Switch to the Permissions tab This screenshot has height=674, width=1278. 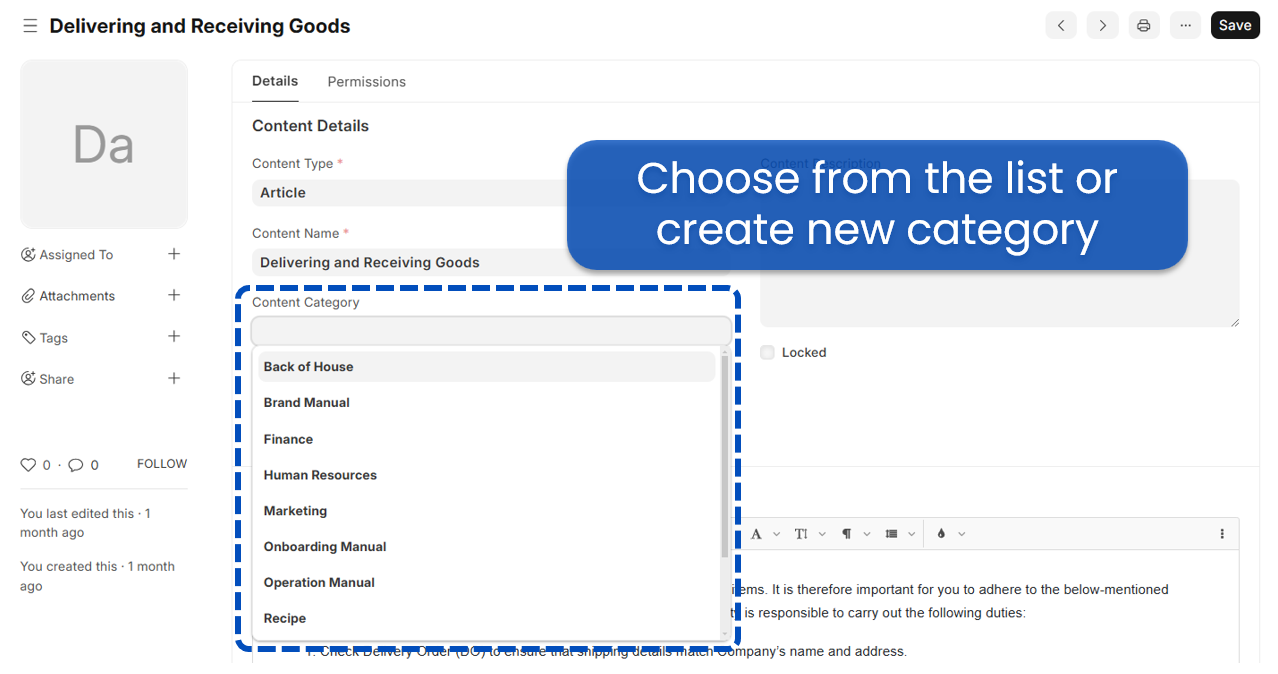pos(367,82)
